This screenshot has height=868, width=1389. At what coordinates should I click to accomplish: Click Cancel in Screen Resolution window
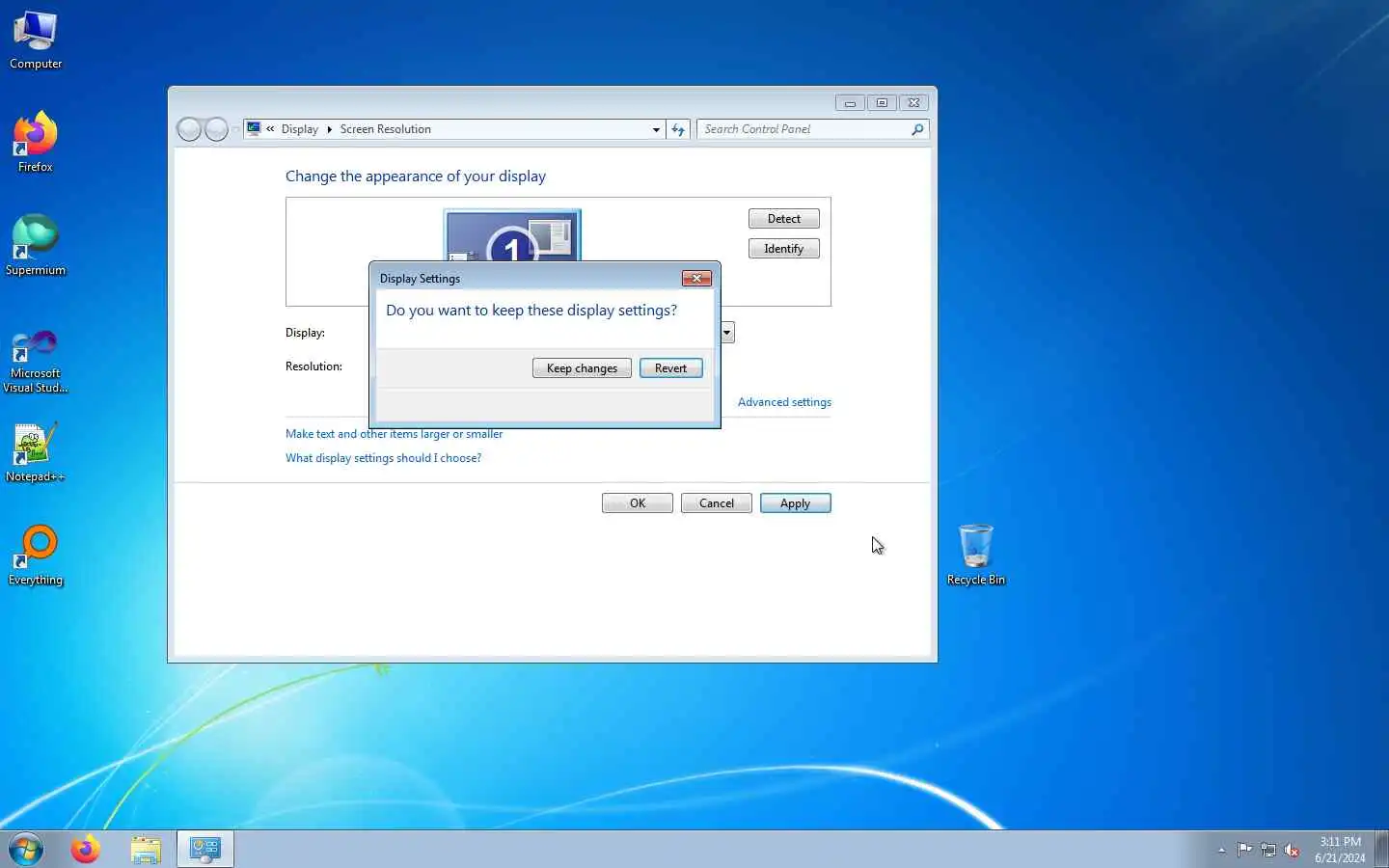tap(717, 503)
